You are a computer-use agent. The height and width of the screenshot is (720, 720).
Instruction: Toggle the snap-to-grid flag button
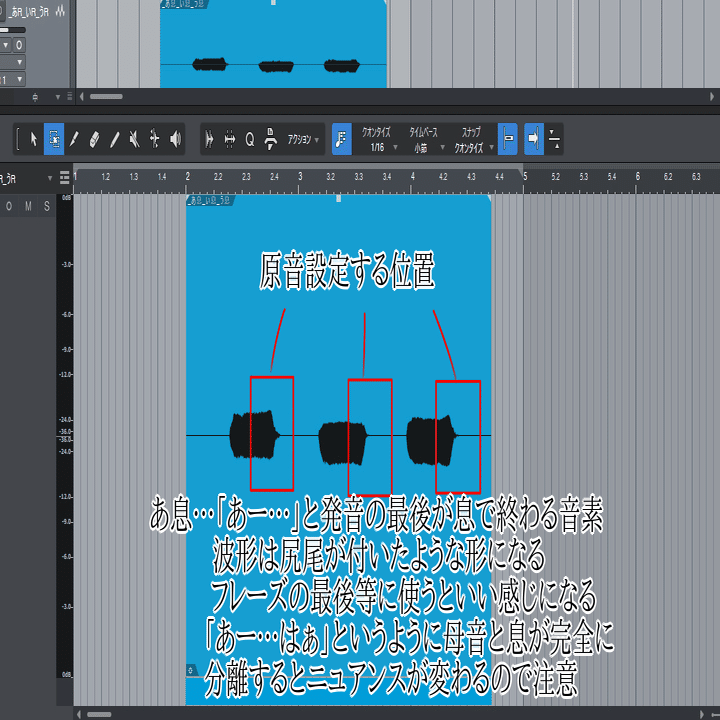[508, 139]
